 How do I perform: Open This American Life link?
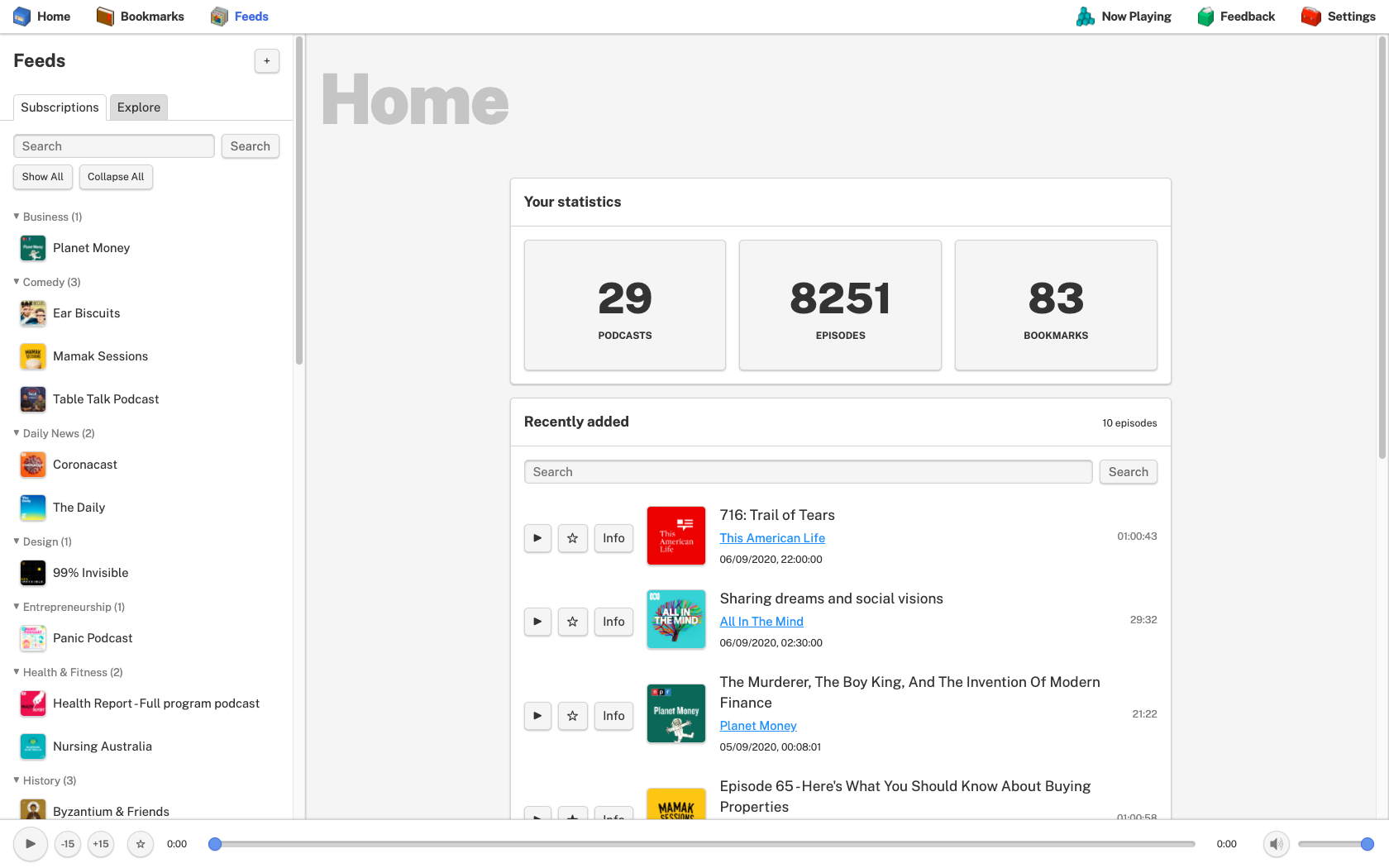pyautogui.click(x=772, y=538)
